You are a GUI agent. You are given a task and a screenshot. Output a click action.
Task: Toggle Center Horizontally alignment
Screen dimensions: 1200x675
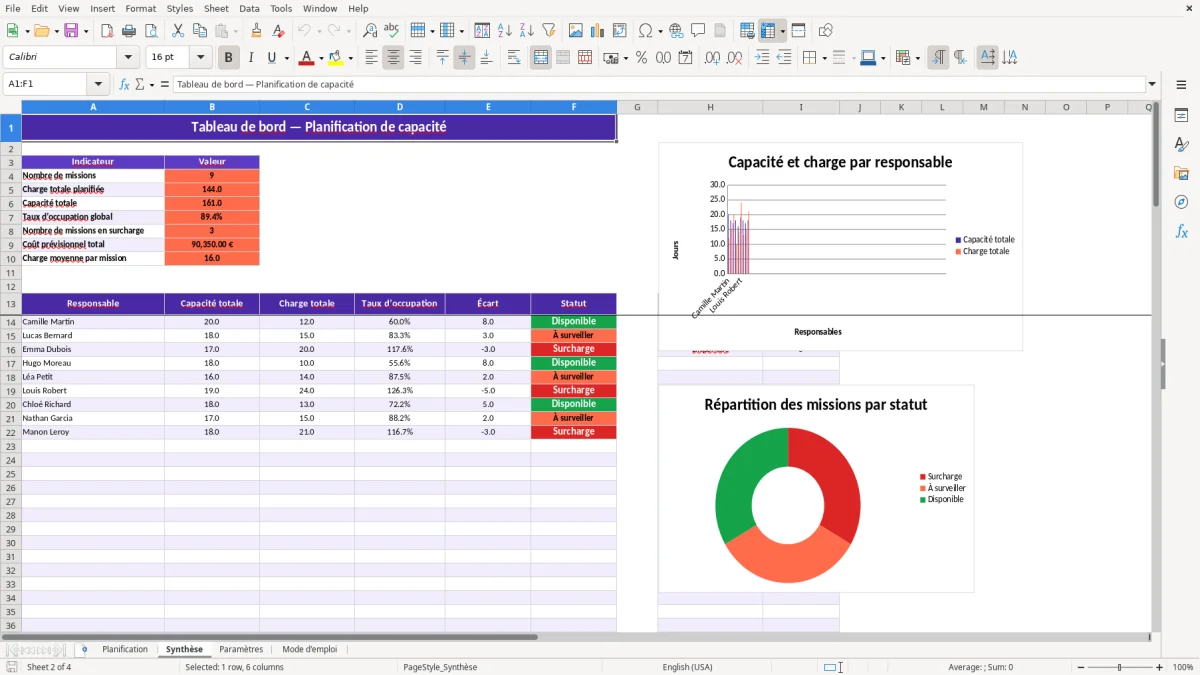pos(393,58)
